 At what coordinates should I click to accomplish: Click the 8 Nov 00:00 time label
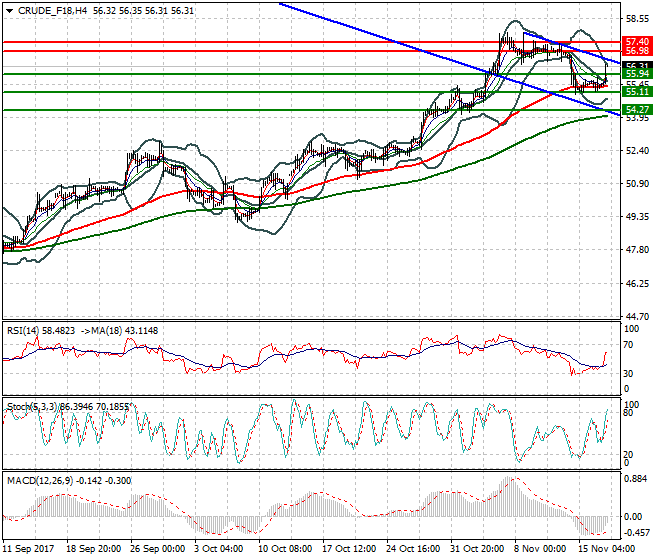tap(541, 549)
